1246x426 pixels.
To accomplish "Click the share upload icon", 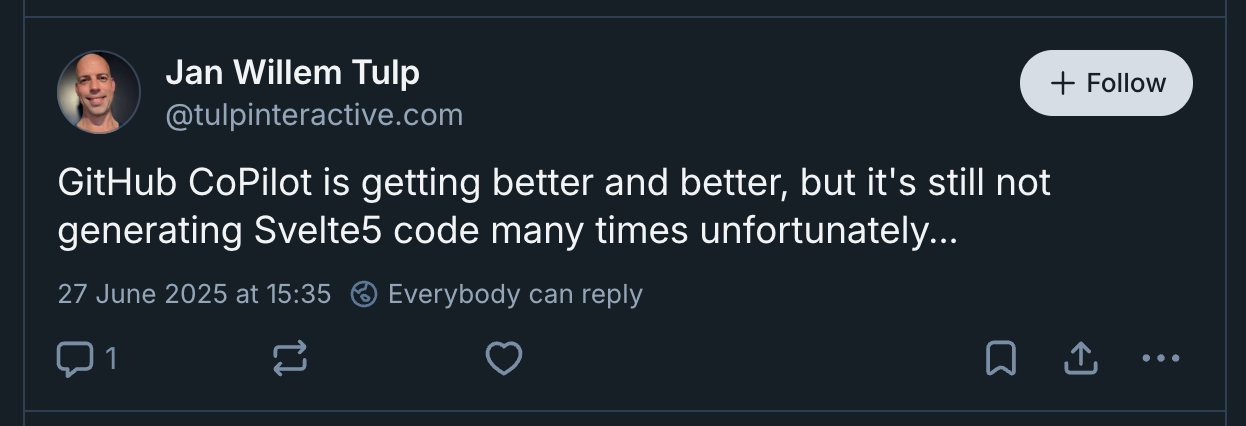I will (x=1081, y=359).
